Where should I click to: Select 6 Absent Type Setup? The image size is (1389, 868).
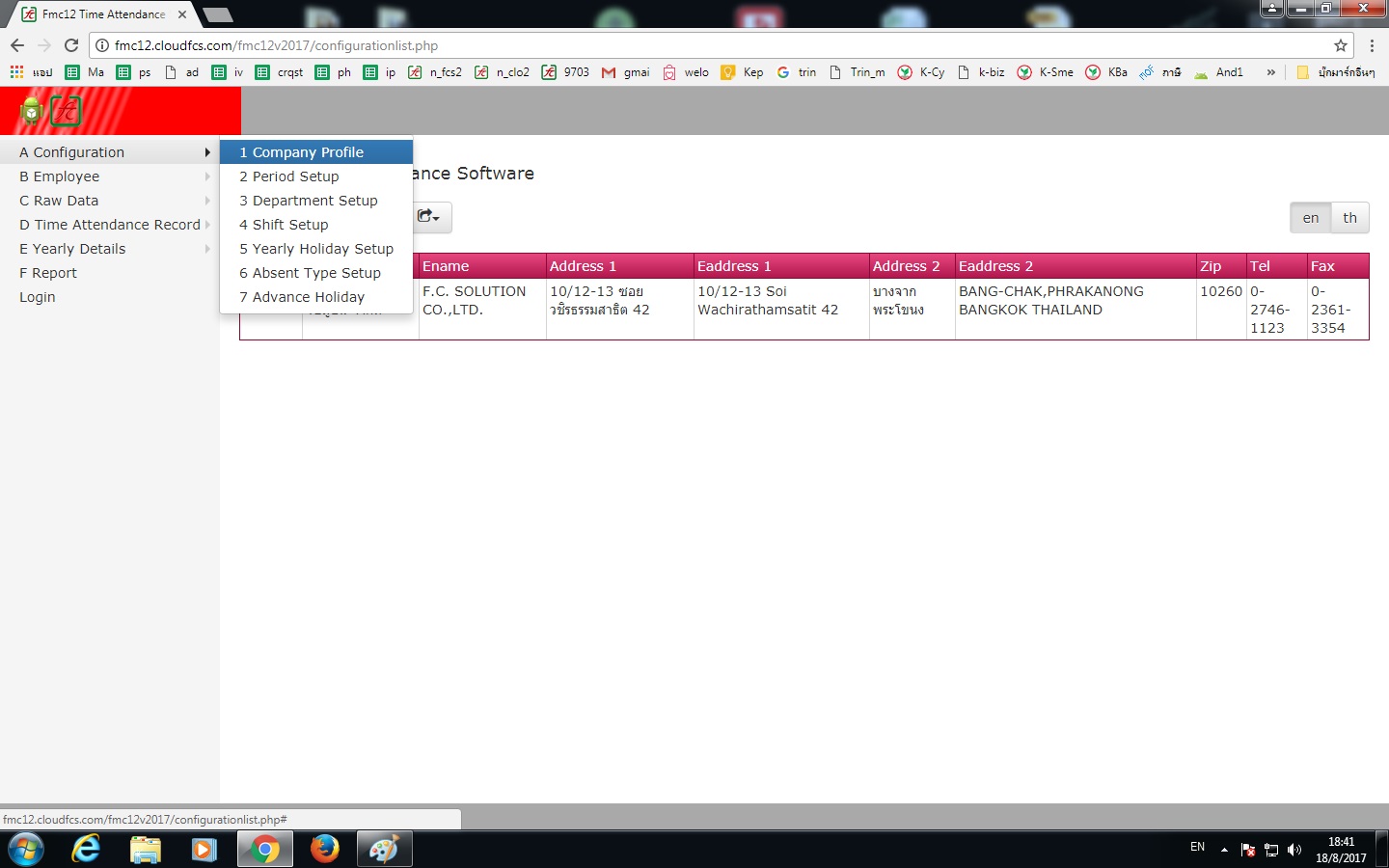(x=316, y=273)
